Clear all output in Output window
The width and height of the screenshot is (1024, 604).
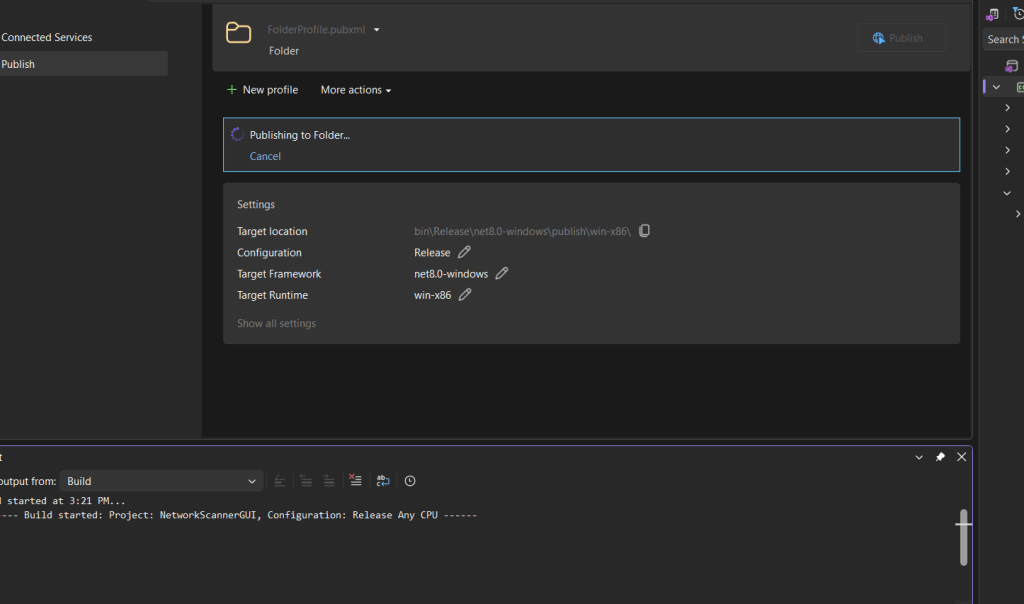click(355, 481)
